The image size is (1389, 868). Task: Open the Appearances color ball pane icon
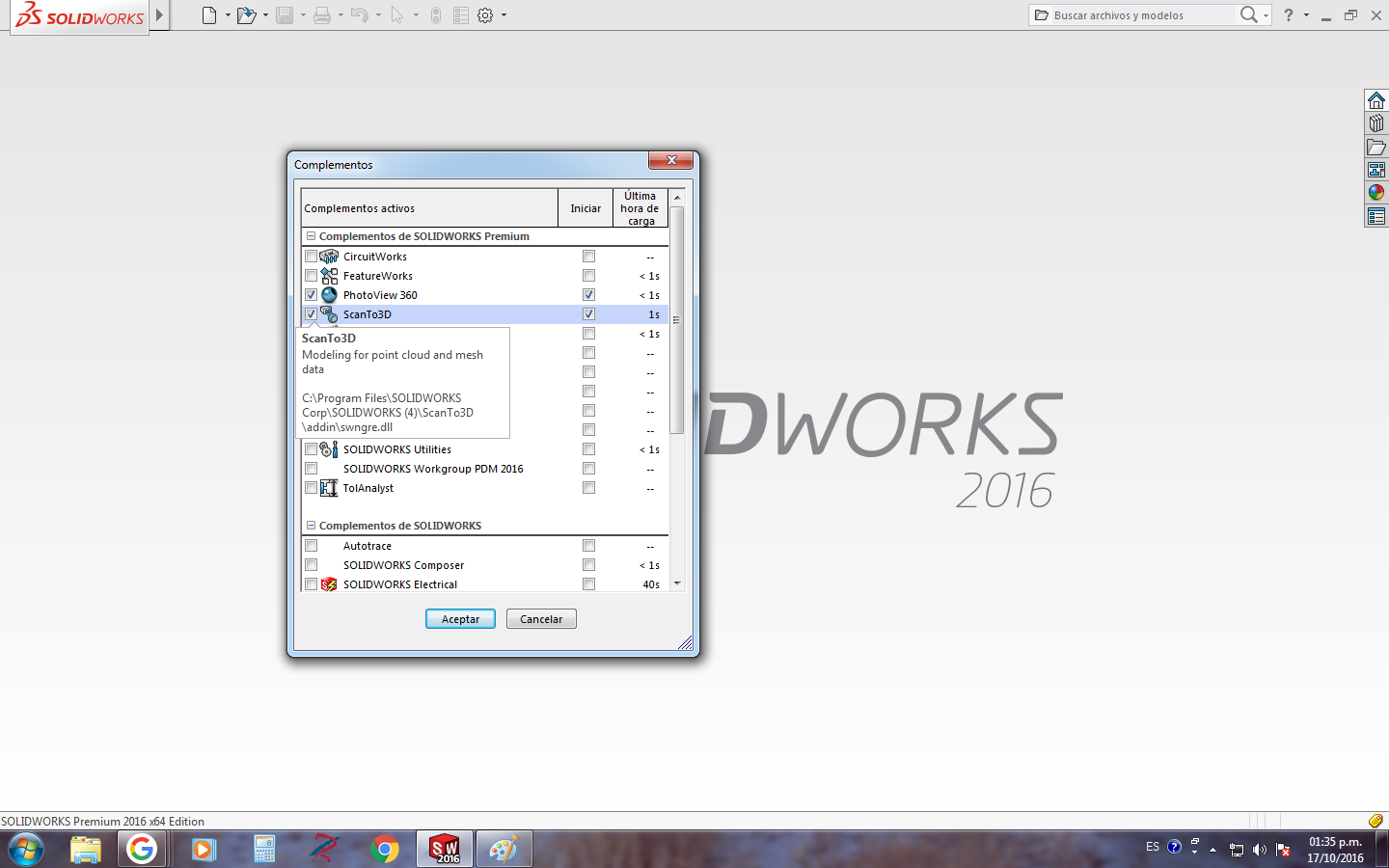click(1376, 193)
